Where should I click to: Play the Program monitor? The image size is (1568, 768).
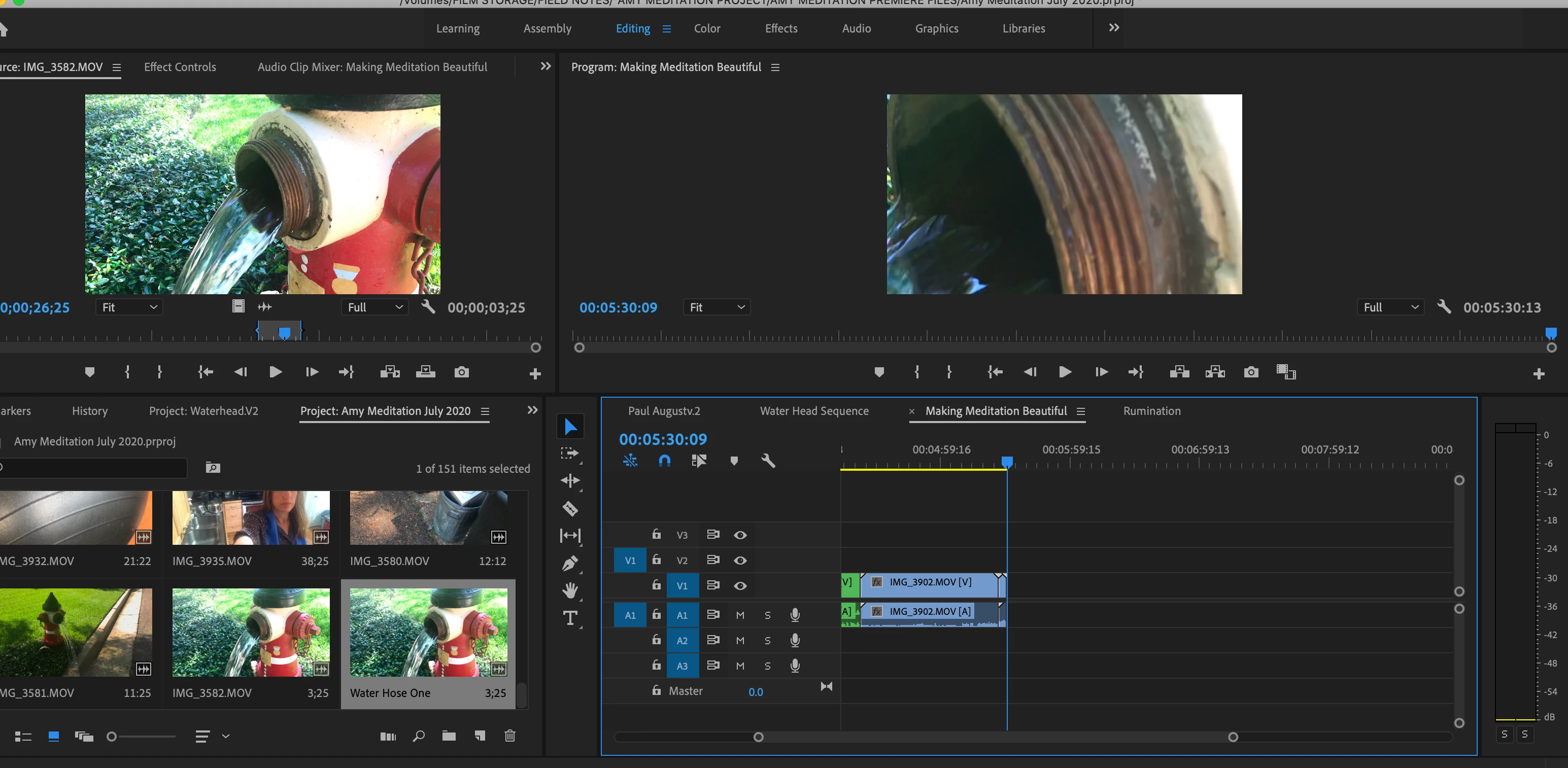tap(1065, 372)
